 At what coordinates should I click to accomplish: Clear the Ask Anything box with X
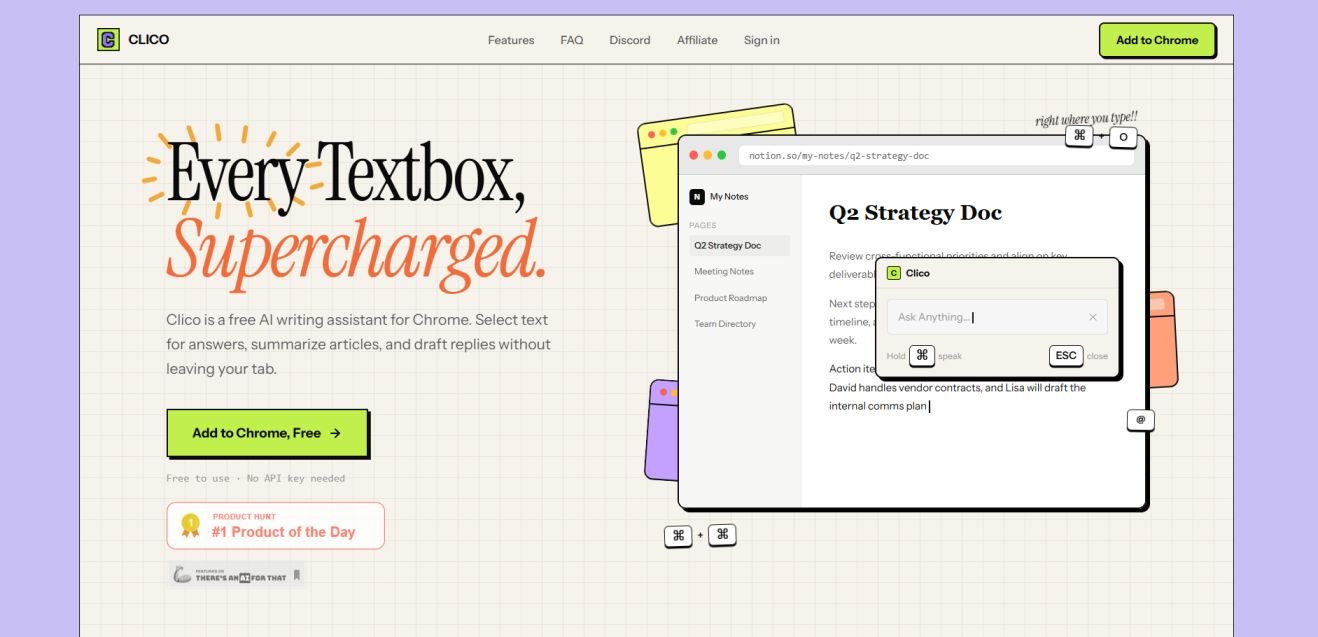(x=1092, y=317)
